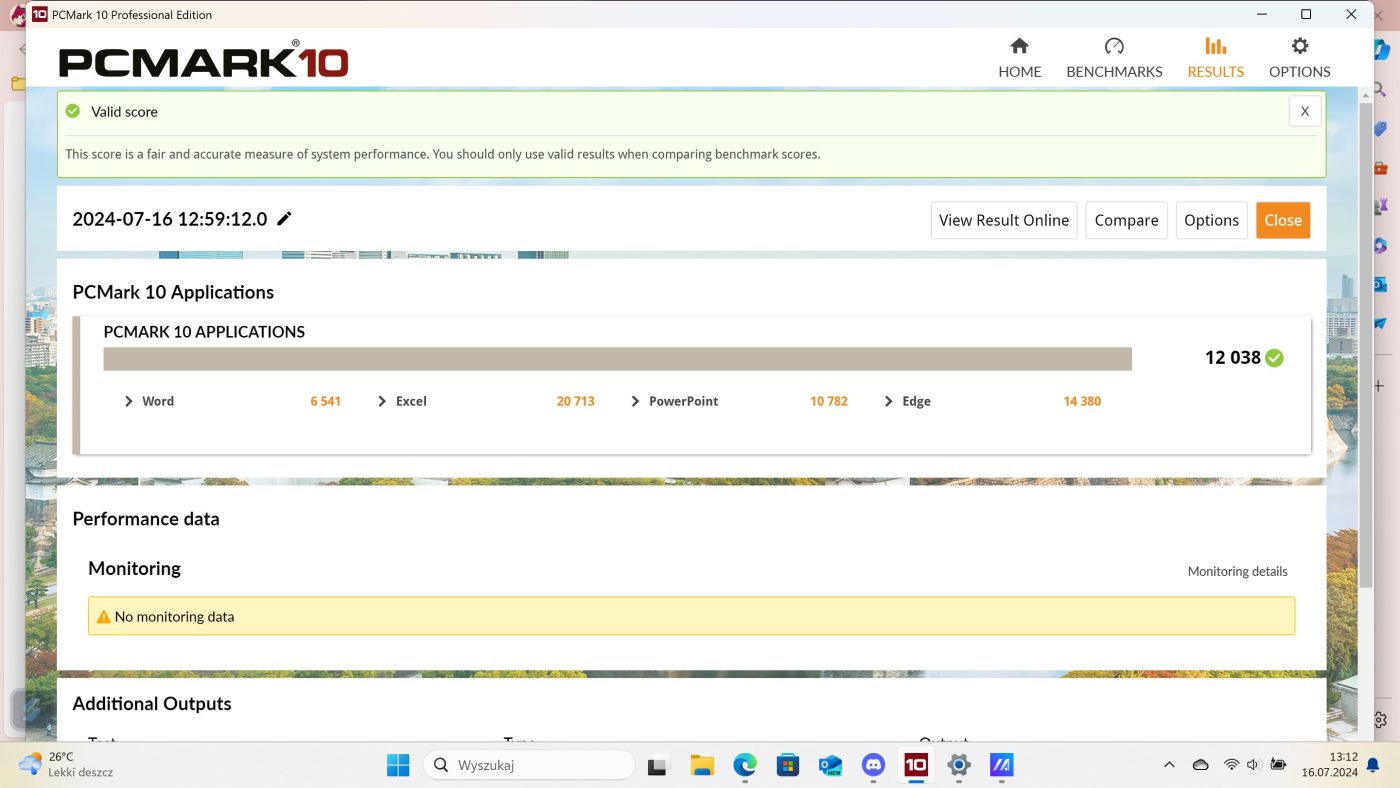Click the plus icon in Edge sidebar

(1380, 385)
